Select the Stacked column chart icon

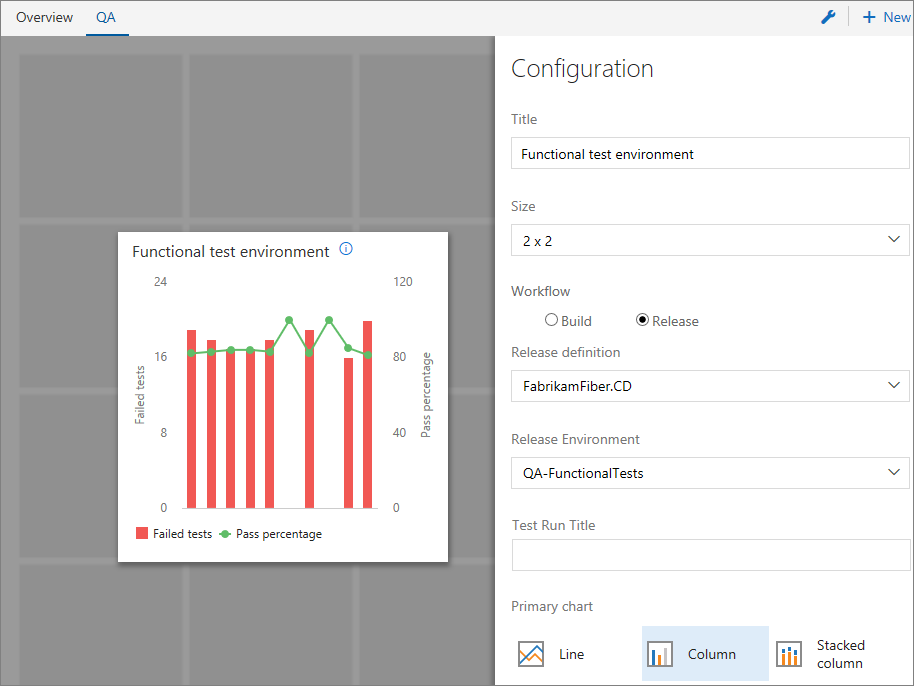click(x=789, y=654)
